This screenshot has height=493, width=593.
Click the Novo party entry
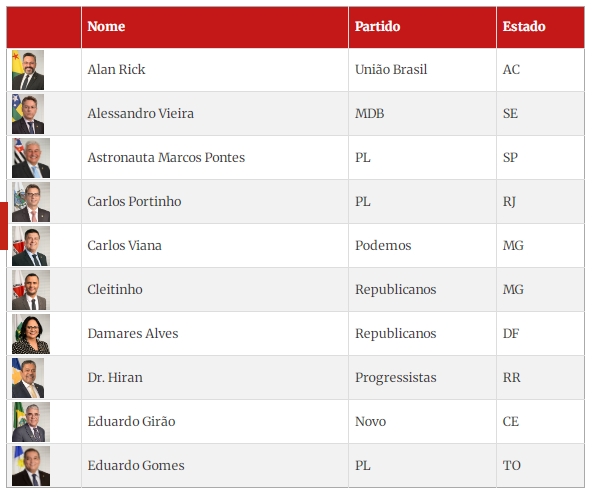tap(370, 422)
